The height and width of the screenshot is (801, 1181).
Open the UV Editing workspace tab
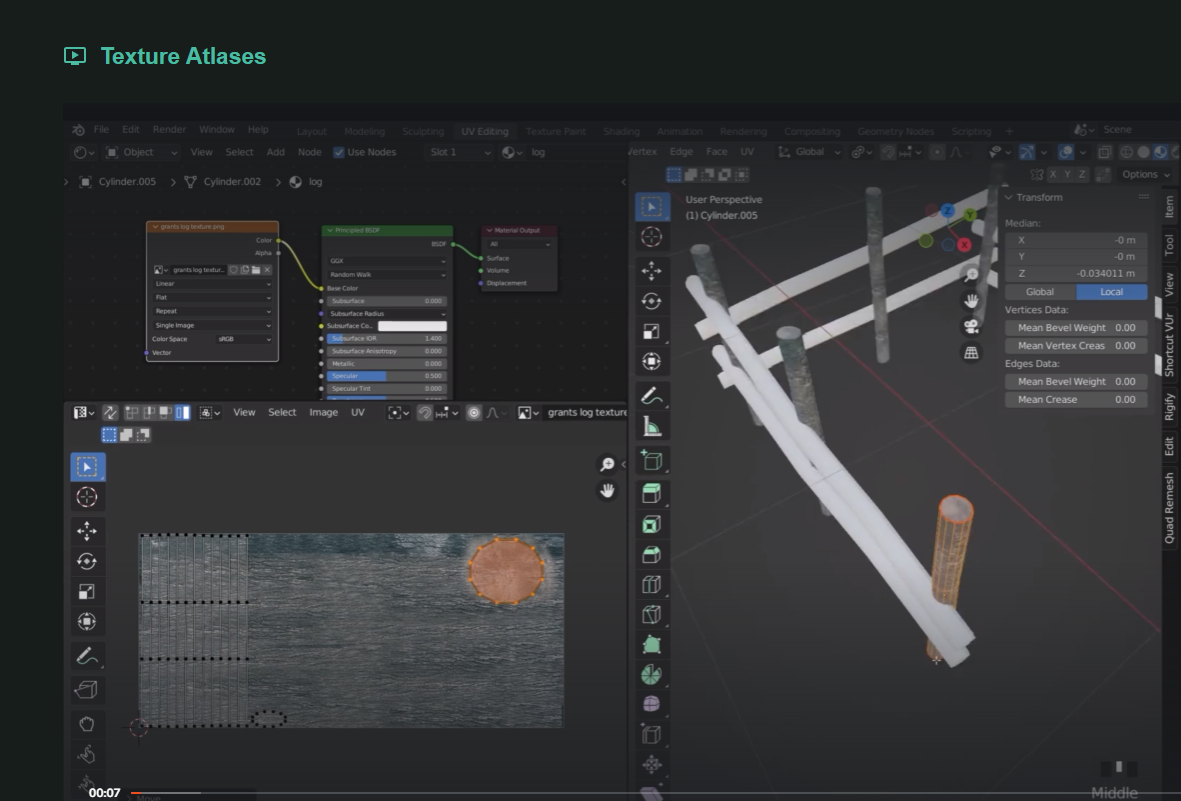(x=484, y=131)
